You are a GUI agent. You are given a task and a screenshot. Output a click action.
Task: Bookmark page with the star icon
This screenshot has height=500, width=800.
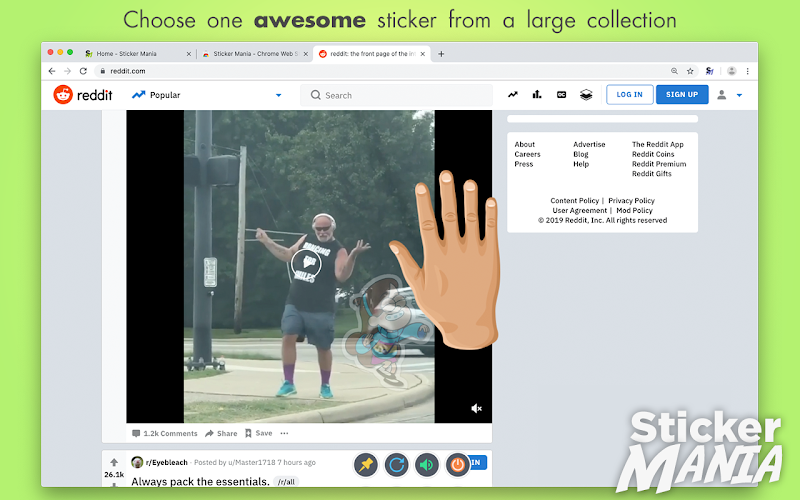click(x=690, y=71)
